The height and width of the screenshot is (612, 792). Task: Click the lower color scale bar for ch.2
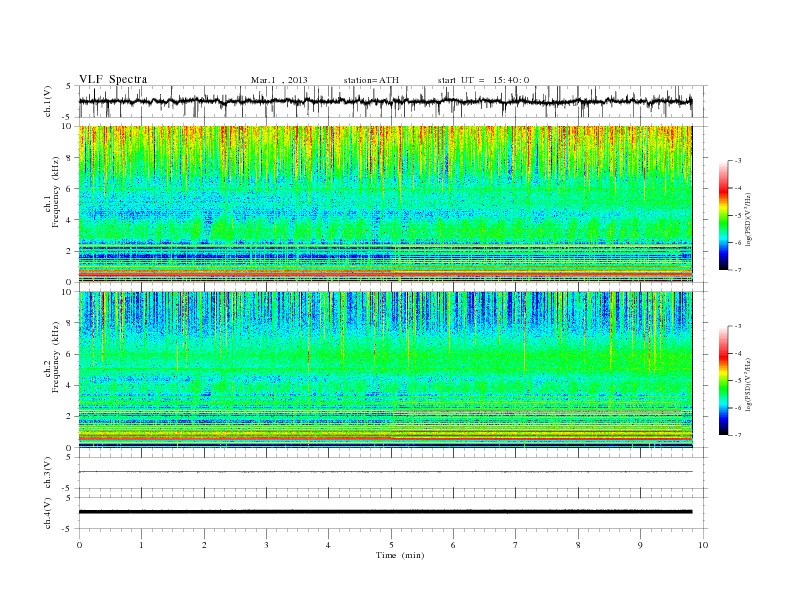724,380
